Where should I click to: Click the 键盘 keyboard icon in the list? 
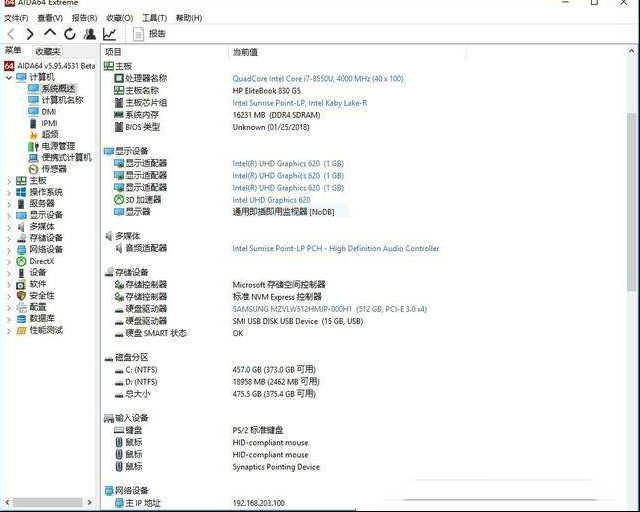[x=119, y=430]
